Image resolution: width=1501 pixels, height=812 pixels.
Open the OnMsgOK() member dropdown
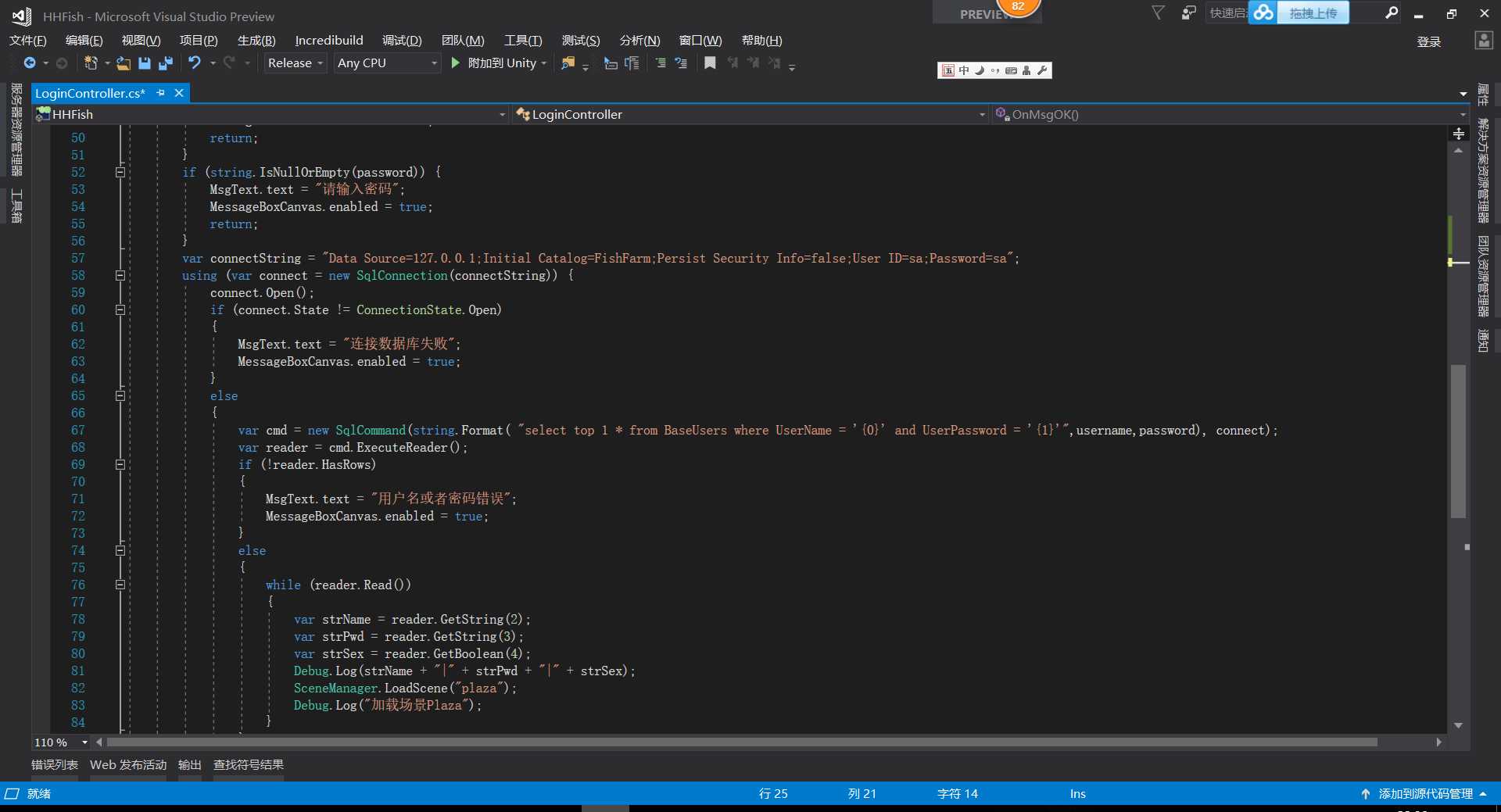pyautogui.click(x=1230, y=114)
